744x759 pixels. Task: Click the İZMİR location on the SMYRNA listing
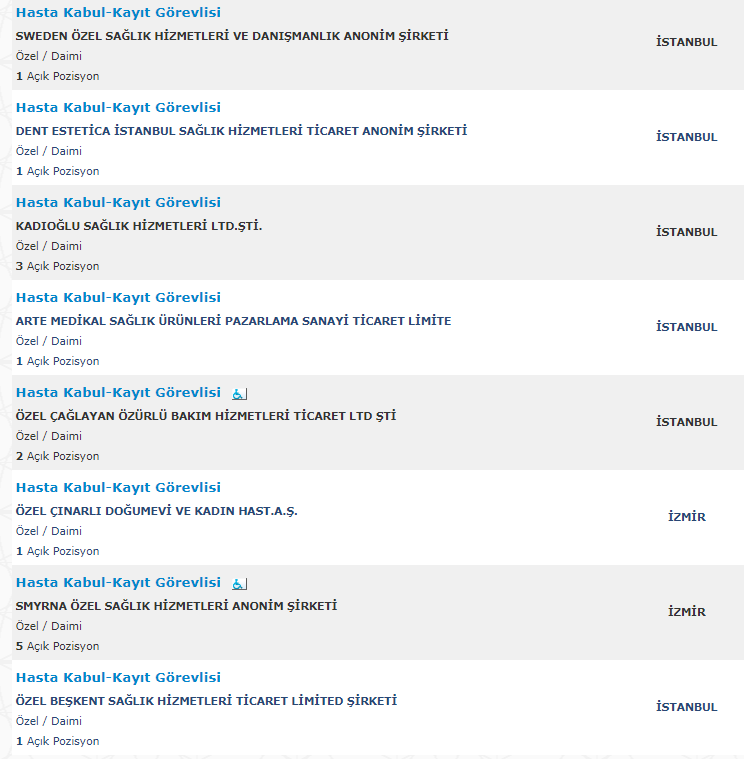pos(686,612)
